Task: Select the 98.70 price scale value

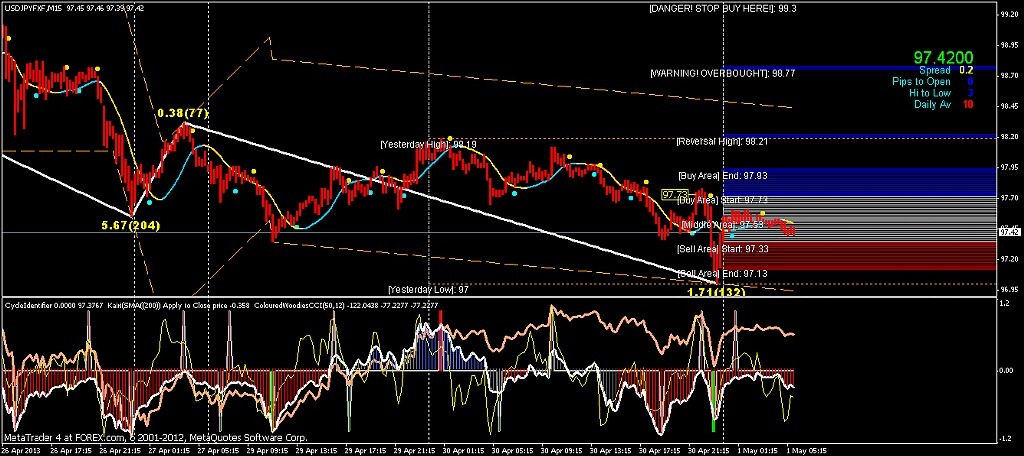Action: coord(1008,75)
